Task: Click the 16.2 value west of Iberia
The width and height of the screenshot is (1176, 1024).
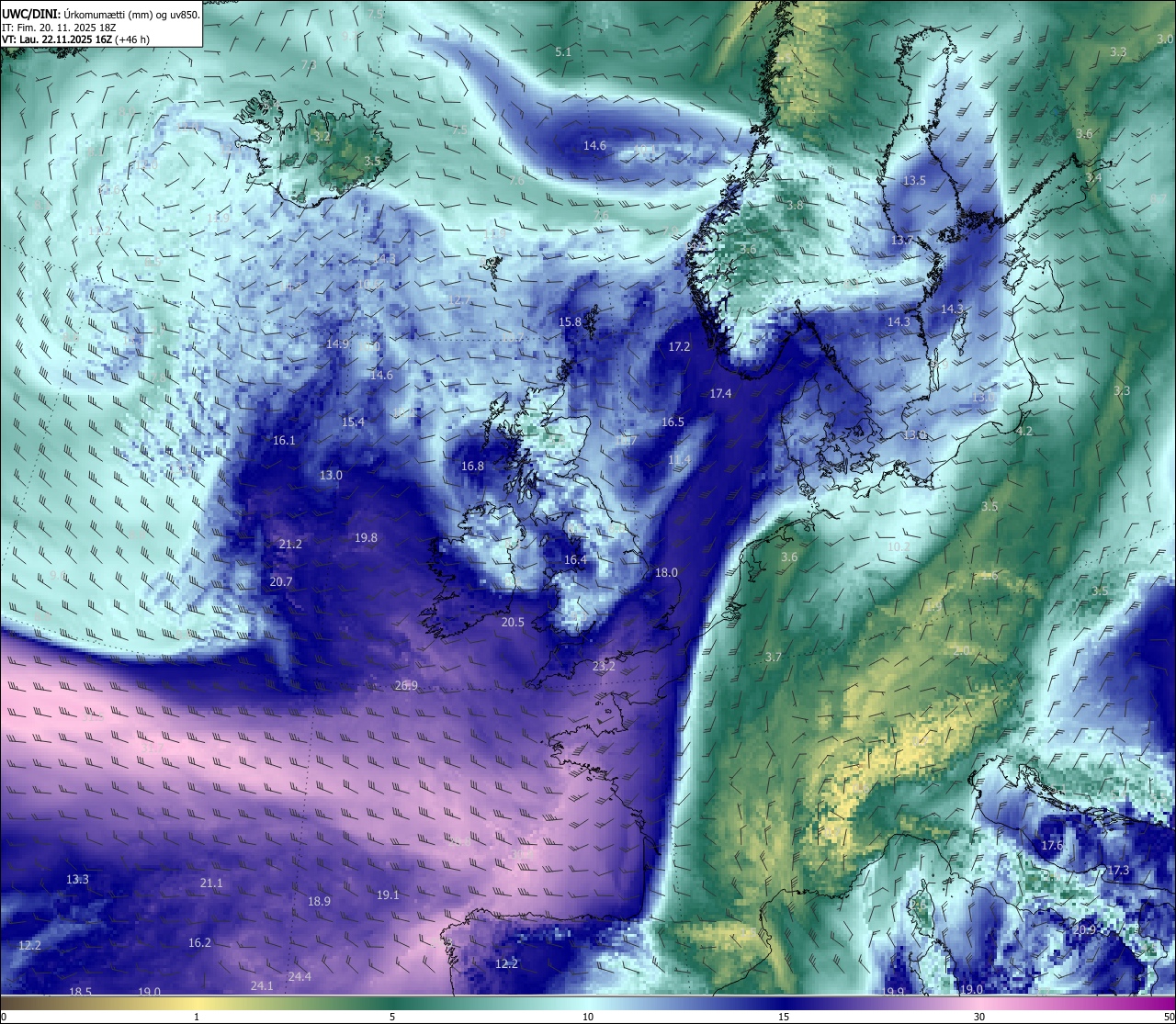Action: coord(199,943)
